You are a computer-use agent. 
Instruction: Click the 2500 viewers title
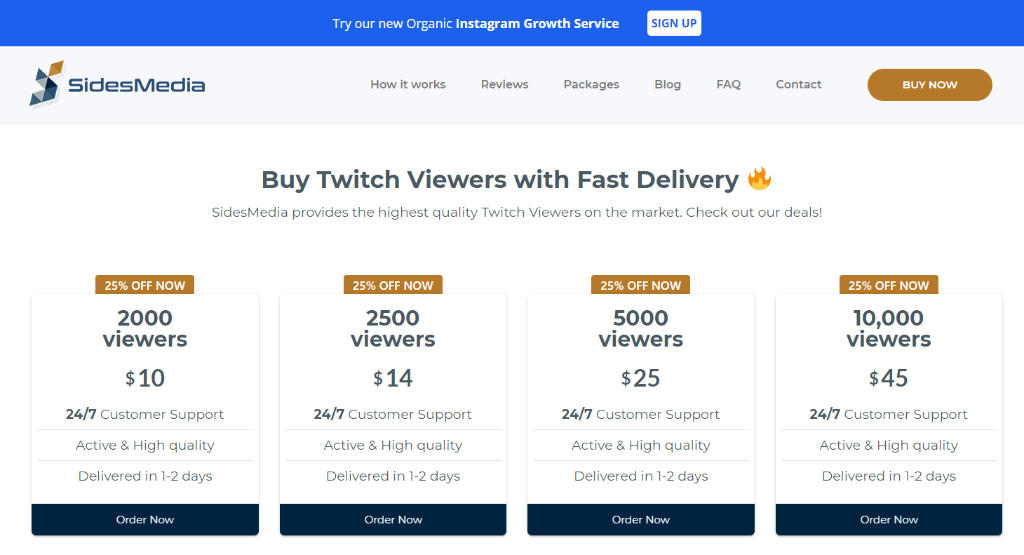pyautogui.click(x=393, y=328)
